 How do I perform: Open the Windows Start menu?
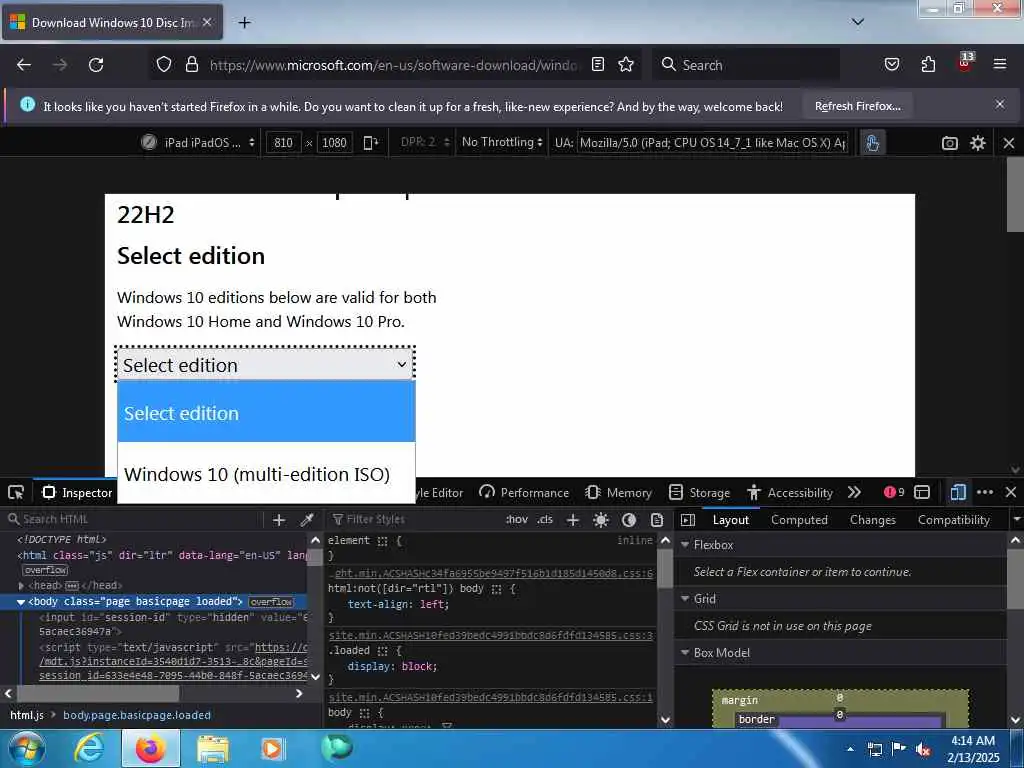click(25, 748)
